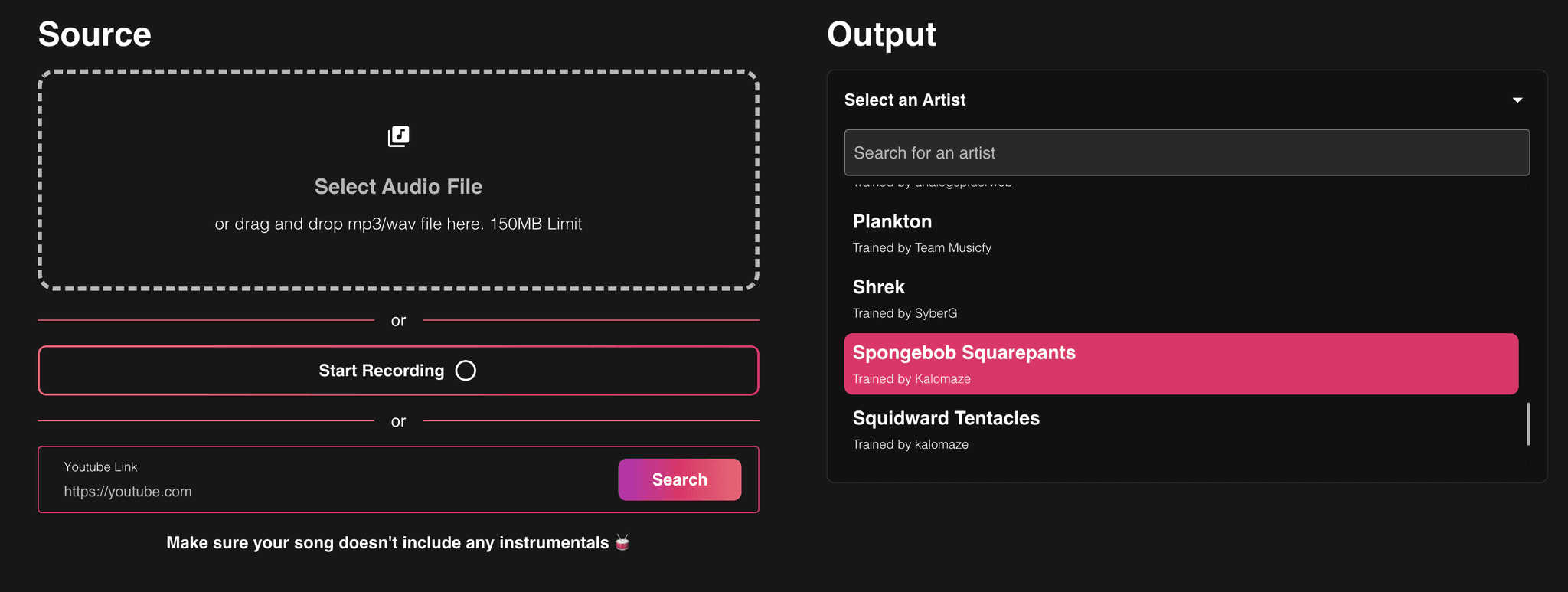Click the Source section heading
This screenshot has width=1568, height=592.
point(94,34)
